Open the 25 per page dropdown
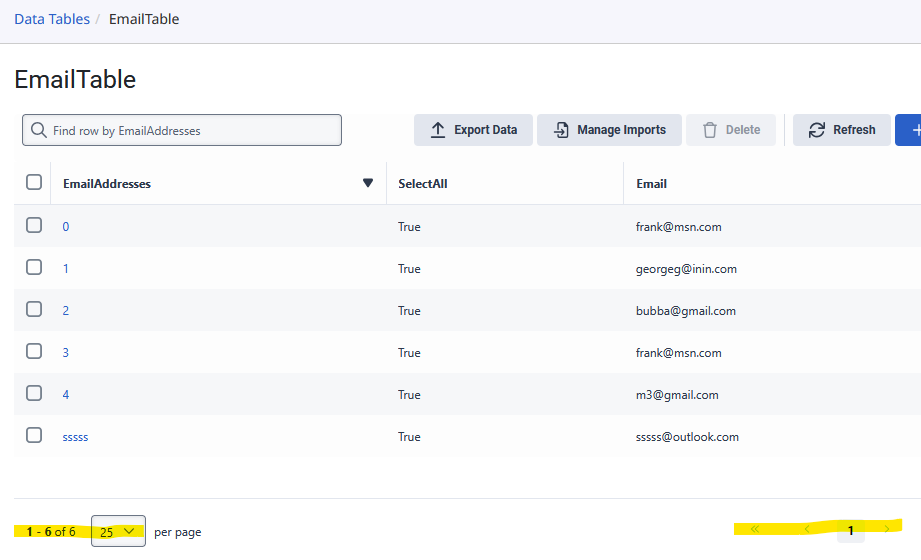This screenshot has height=560, width=921. pyautogui.click(x=118, y=532)
